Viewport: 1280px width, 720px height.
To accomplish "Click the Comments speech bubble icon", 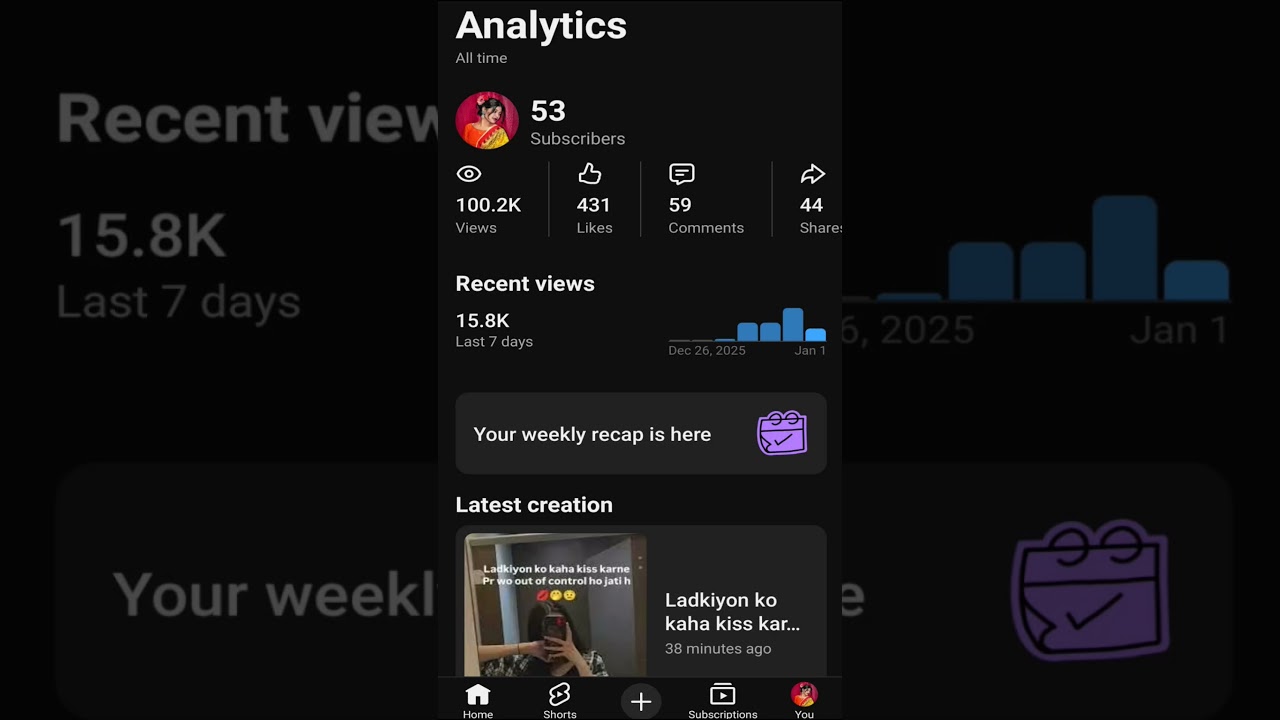I will [x=681, y=175].
